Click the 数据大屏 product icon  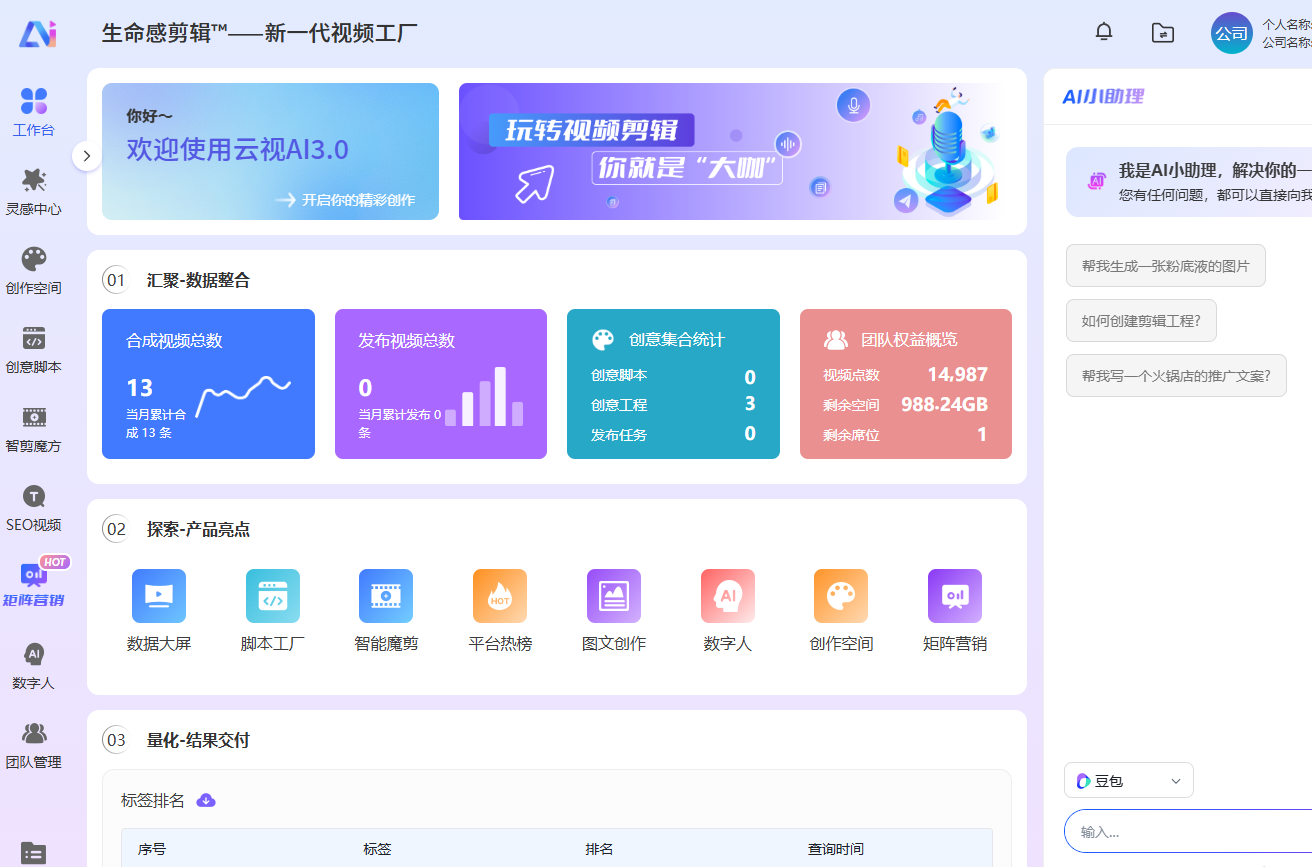point(158,595)
